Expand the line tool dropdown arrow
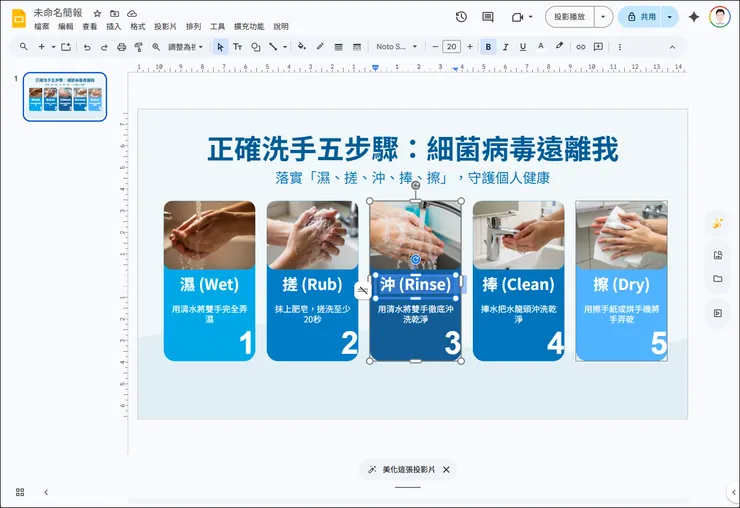This screenshot has width=740, height=508. point(285,47)
